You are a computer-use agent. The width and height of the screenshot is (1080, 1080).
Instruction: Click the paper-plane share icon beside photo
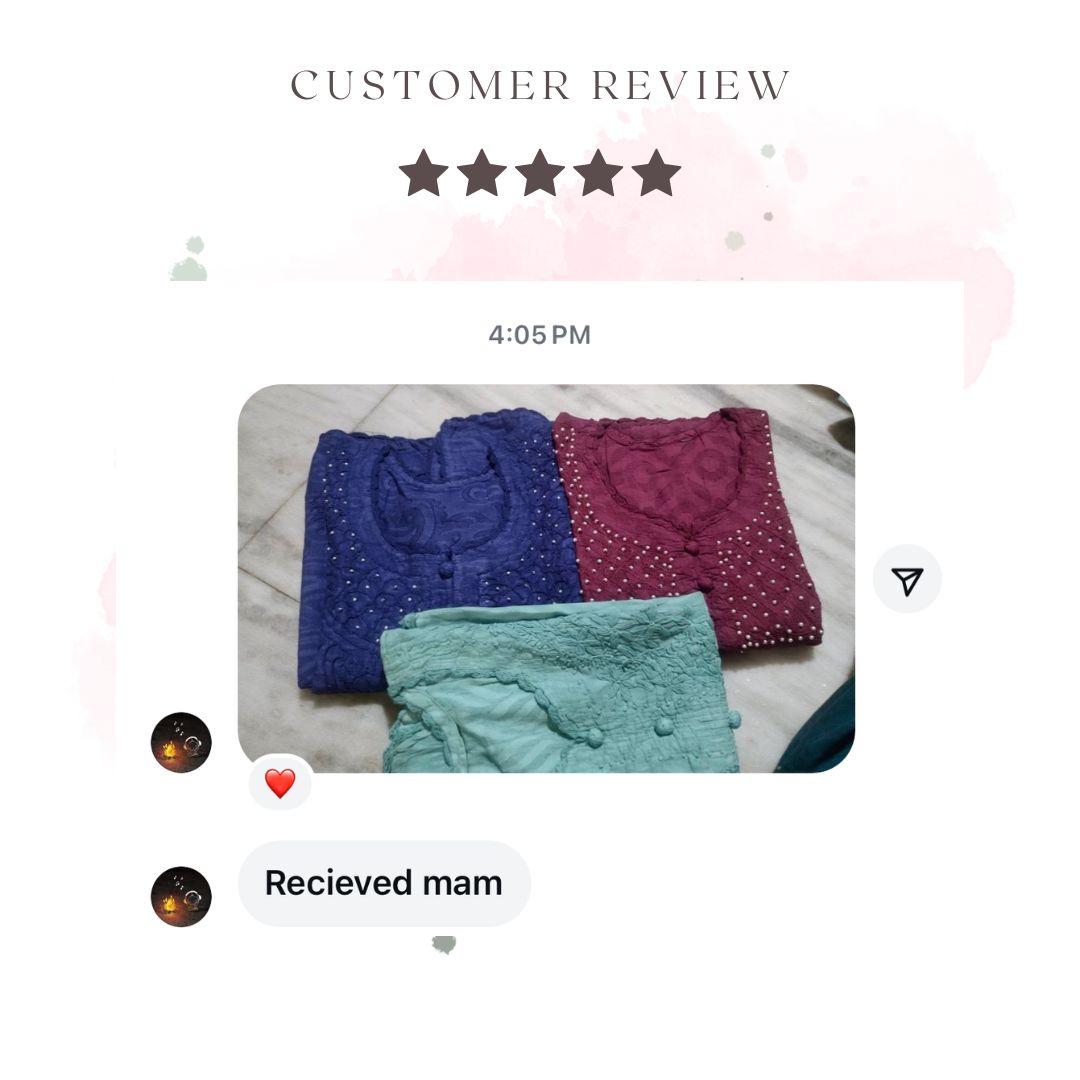click(x=906, y=579)
